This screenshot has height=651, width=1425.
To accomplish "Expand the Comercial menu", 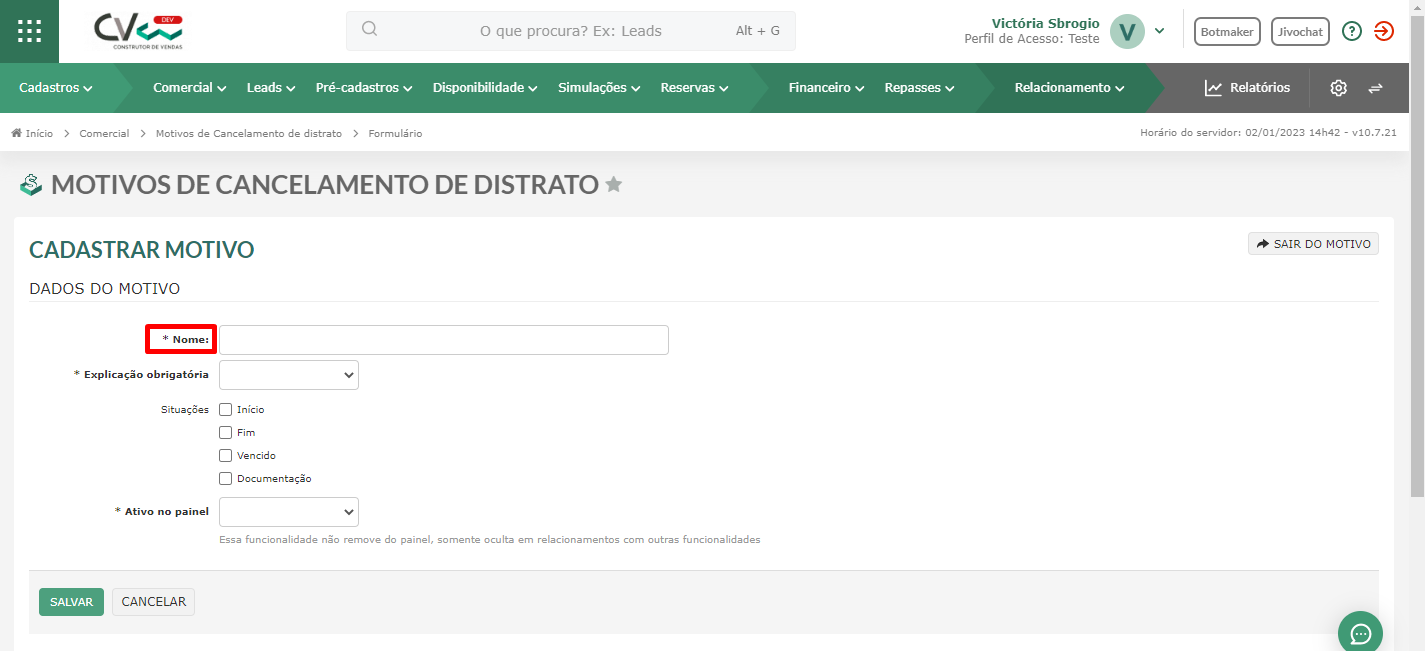I will tap(190, 88).
